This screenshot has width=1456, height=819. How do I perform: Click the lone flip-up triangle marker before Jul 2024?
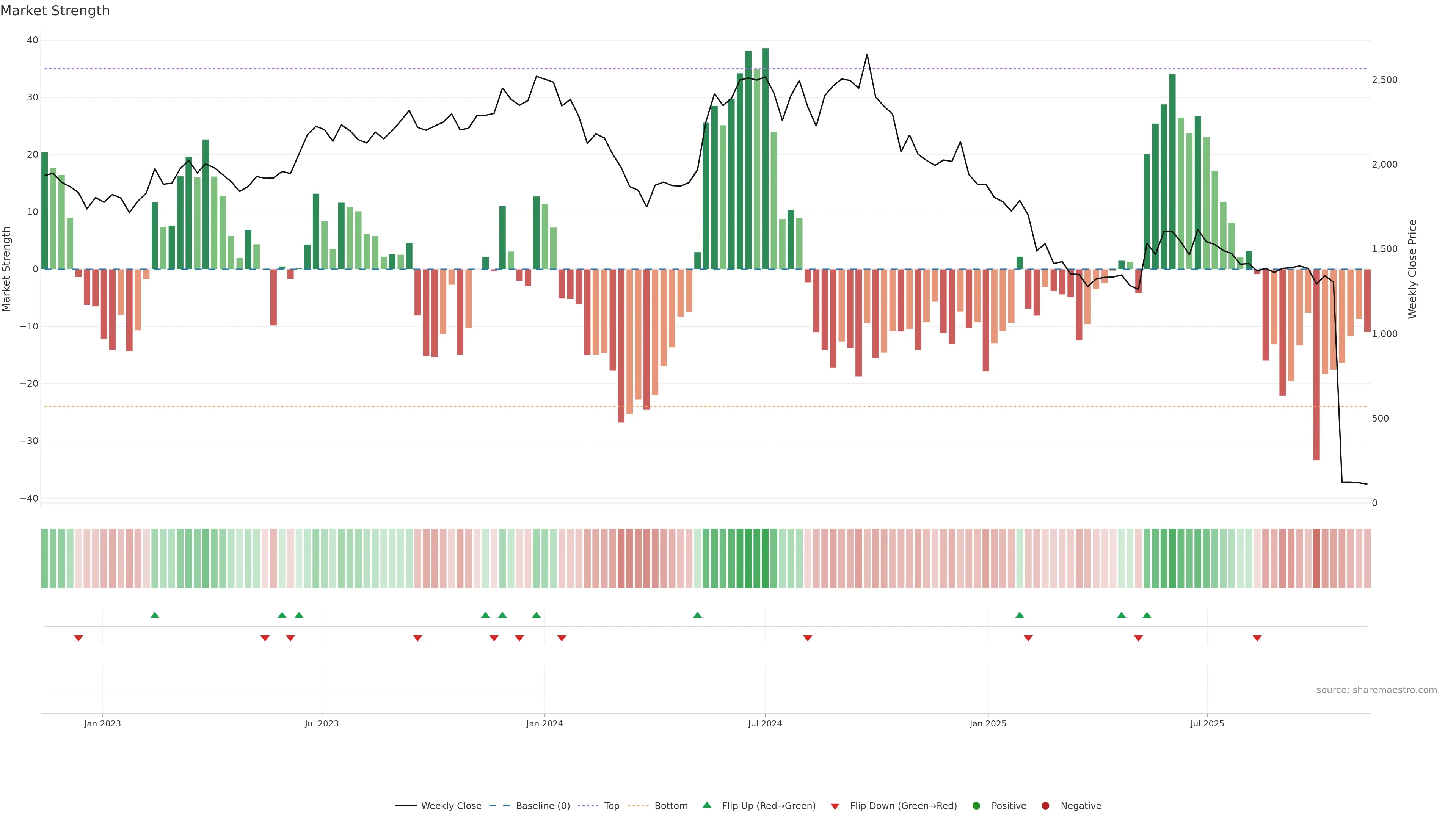click(x=698, y=615)
